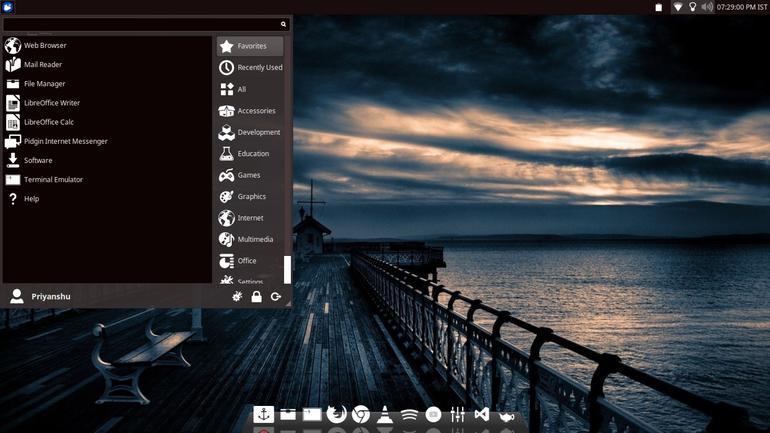Launch Visual Studio Code from dock
This screenshot has width=770, height=433.
point(482,414)
